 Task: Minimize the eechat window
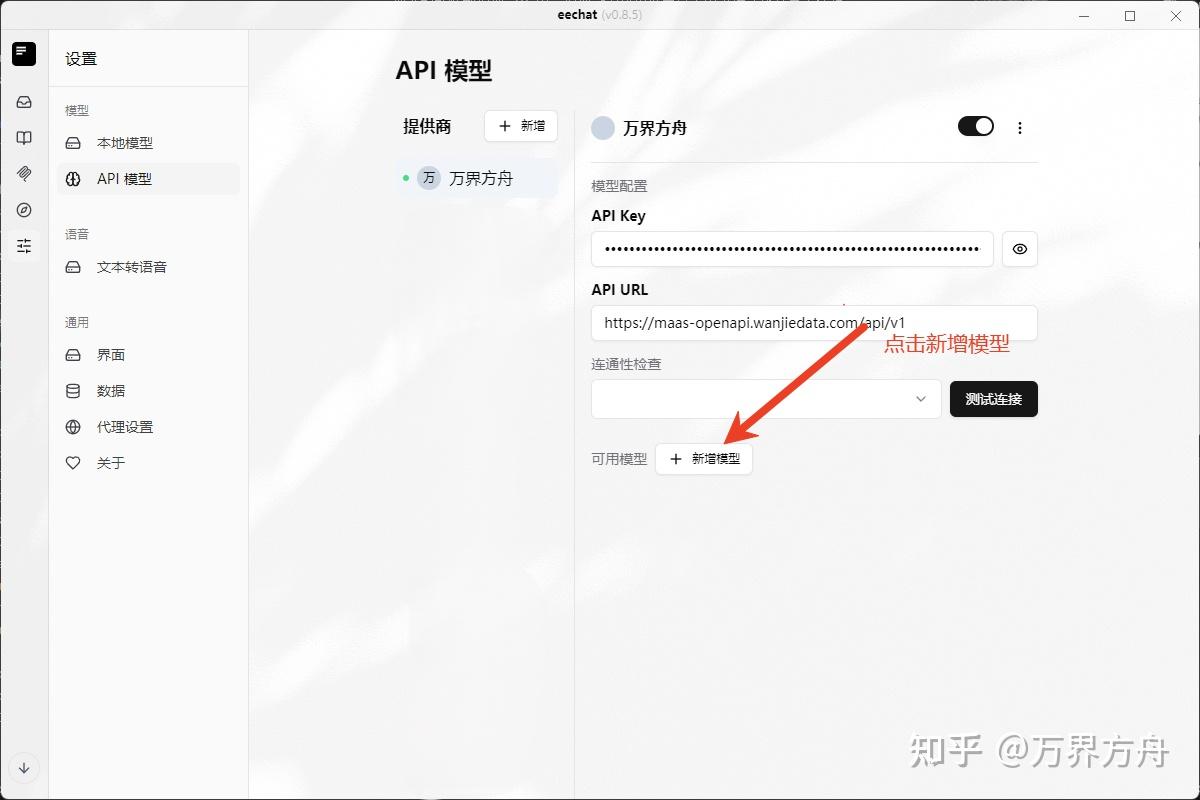pyautogui.click(x=1085, y=15)
